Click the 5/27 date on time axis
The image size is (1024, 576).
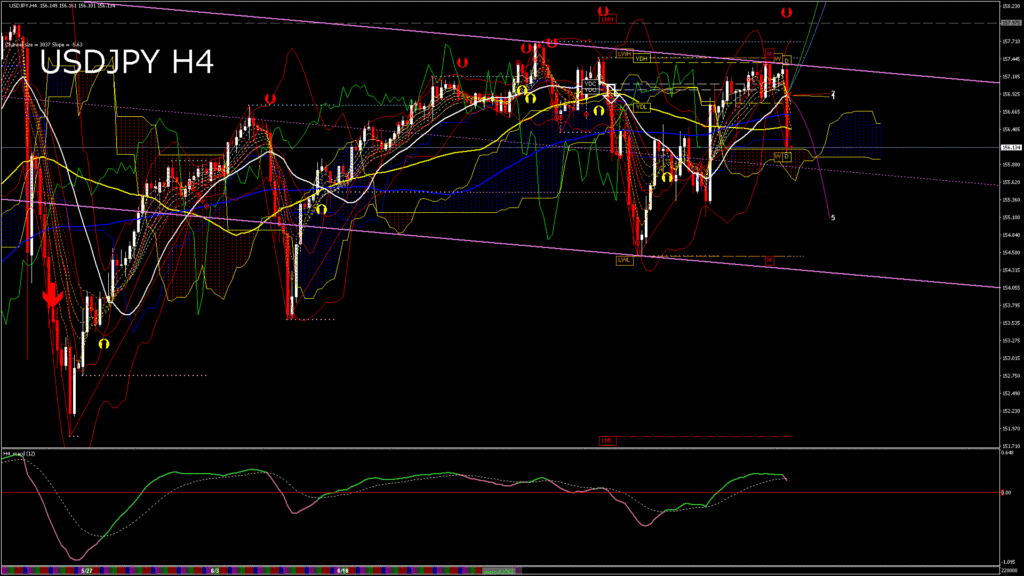click(87, 571)
